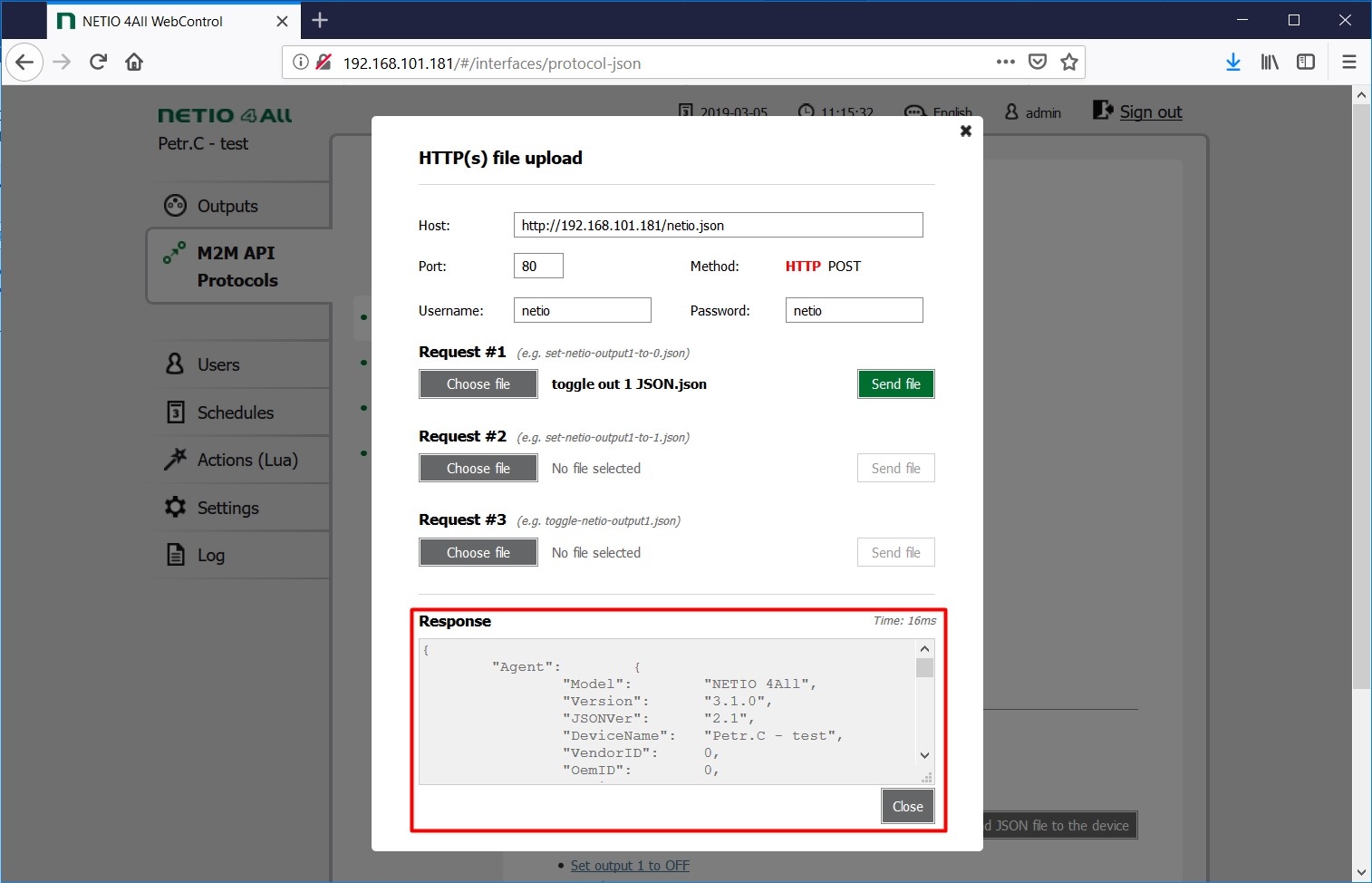
Task: Open the Firefox hamburger menu
Action: pos(1349,62)
